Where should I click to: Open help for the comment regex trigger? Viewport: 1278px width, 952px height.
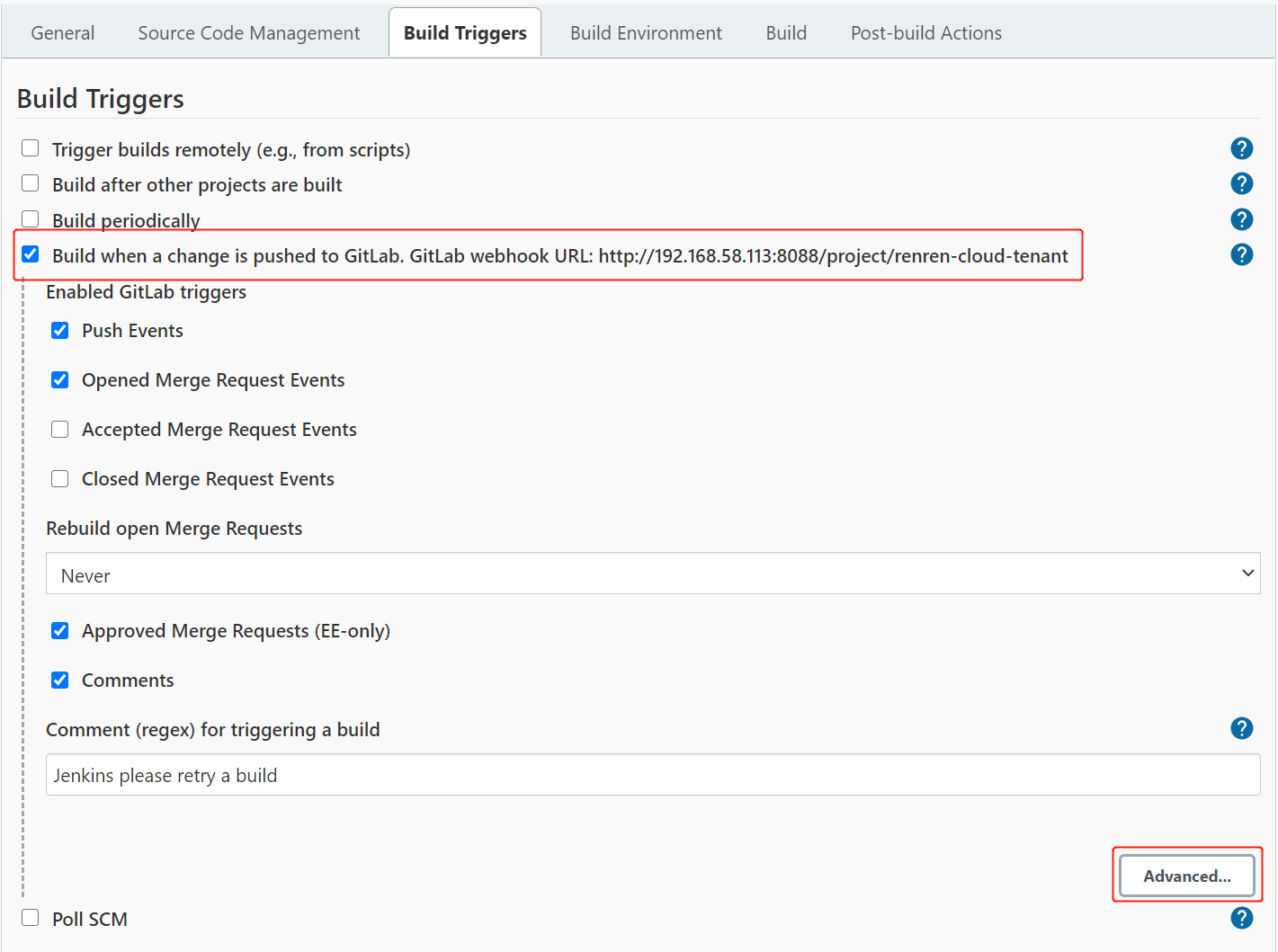(x=1242, y=728)
